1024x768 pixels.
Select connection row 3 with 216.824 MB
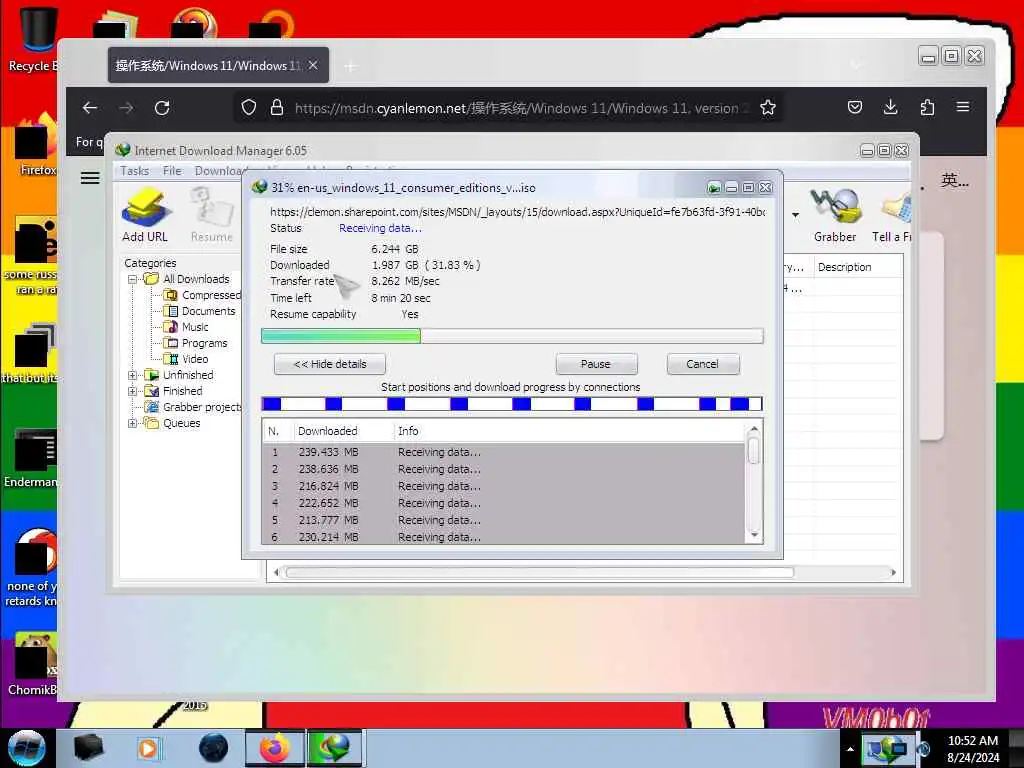click(503, 486)
